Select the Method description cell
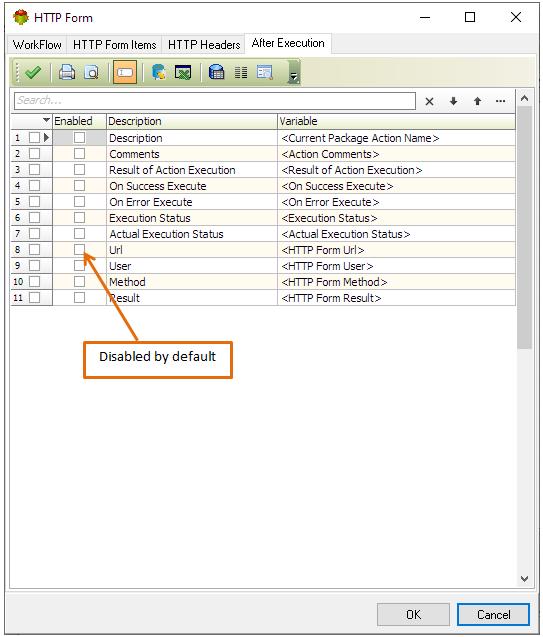The width and height of the screenshot is (543, 637). tap(192, 282)
